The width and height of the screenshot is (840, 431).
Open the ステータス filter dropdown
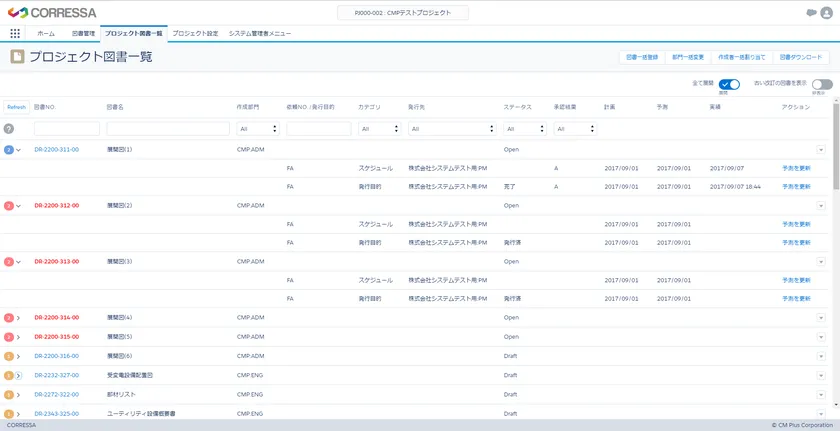pos(525,129)
